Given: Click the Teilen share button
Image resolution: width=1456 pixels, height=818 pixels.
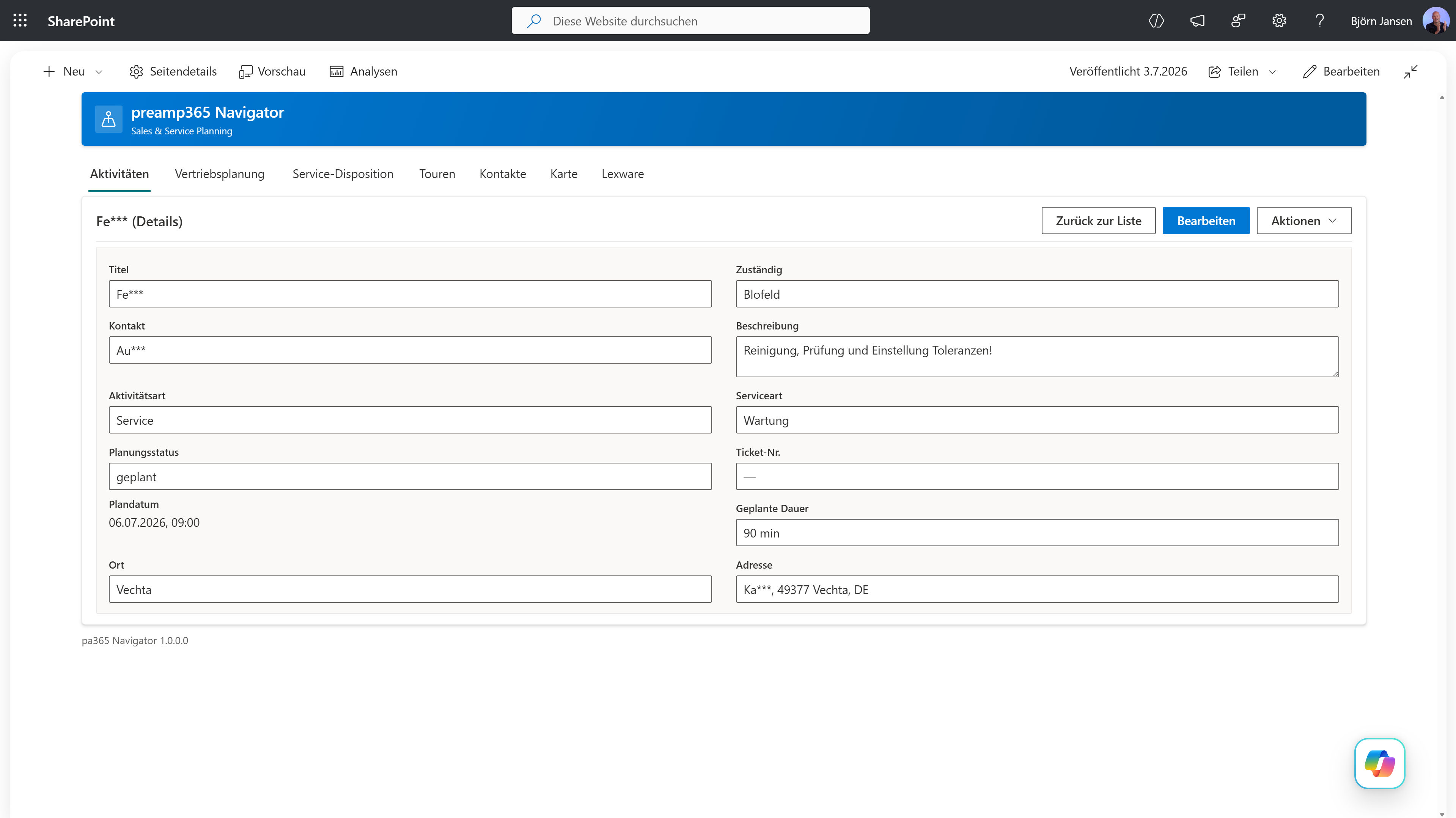Looking at the screenshot, I should [1233, 71].
